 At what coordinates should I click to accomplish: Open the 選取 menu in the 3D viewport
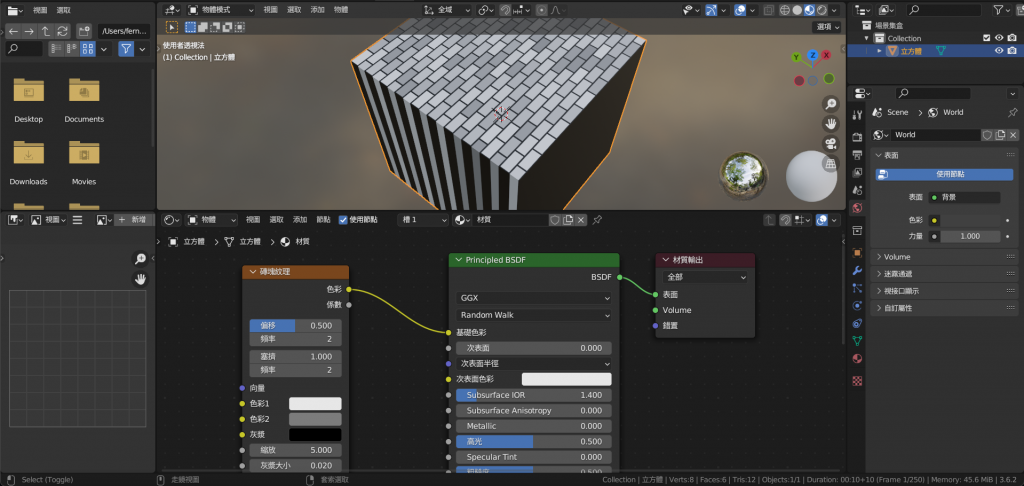[x=294, y=10]
